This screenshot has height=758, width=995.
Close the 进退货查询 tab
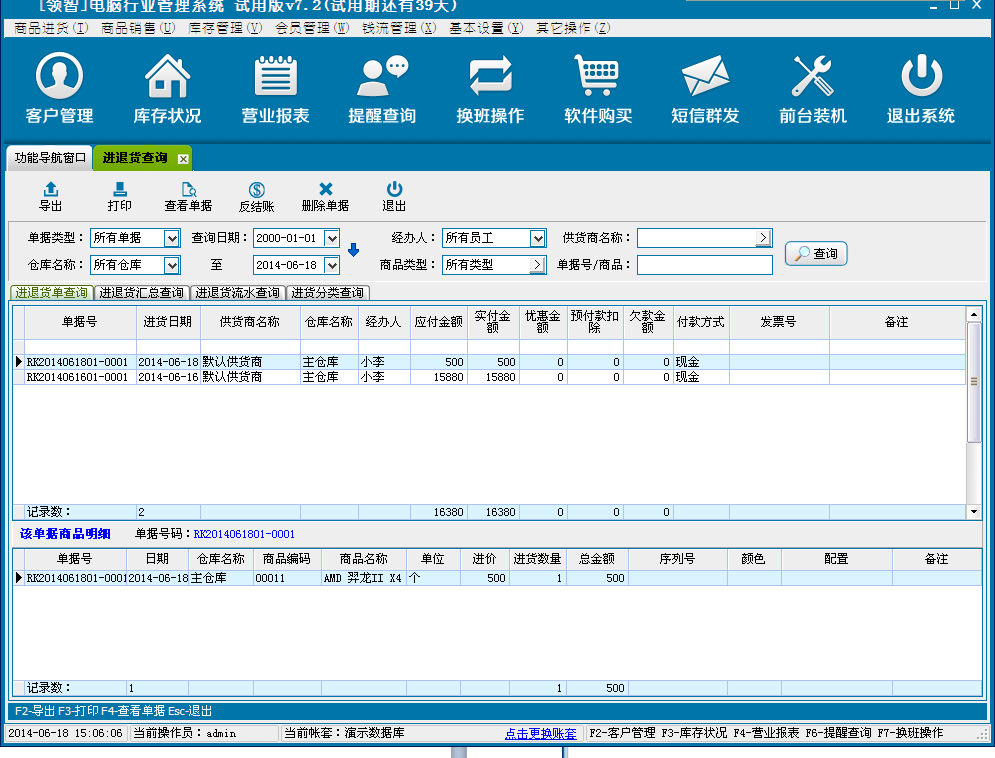[x=183, y=159]
